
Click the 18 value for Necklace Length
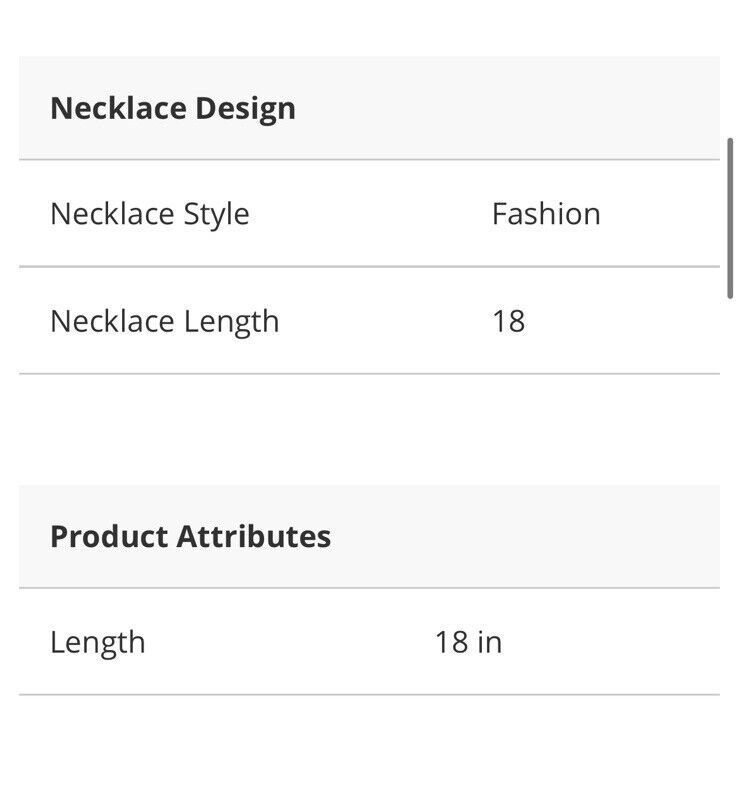pyautogui.click(x=508, y=321)
